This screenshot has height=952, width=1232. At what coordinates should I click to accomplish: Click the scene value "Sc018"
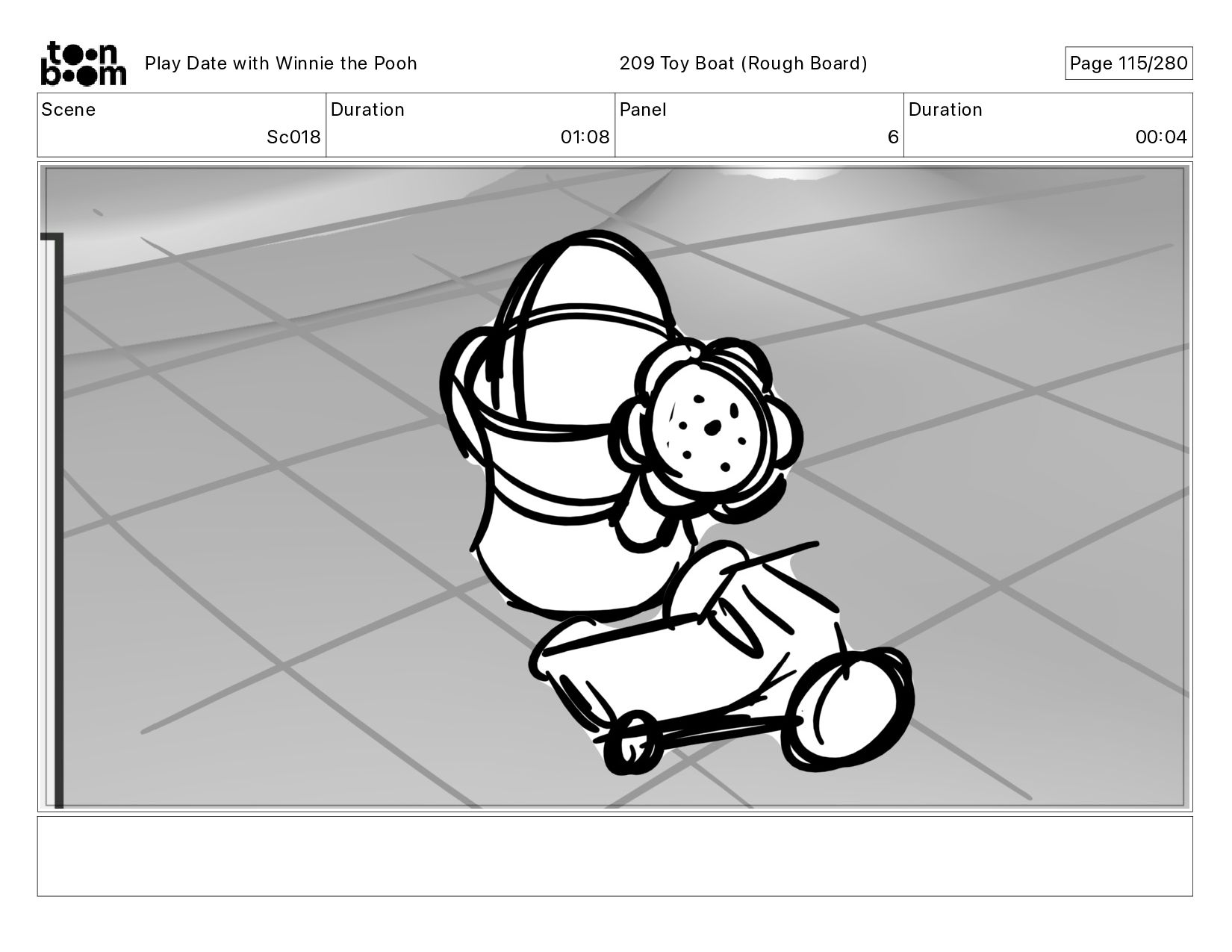[293, 137]
